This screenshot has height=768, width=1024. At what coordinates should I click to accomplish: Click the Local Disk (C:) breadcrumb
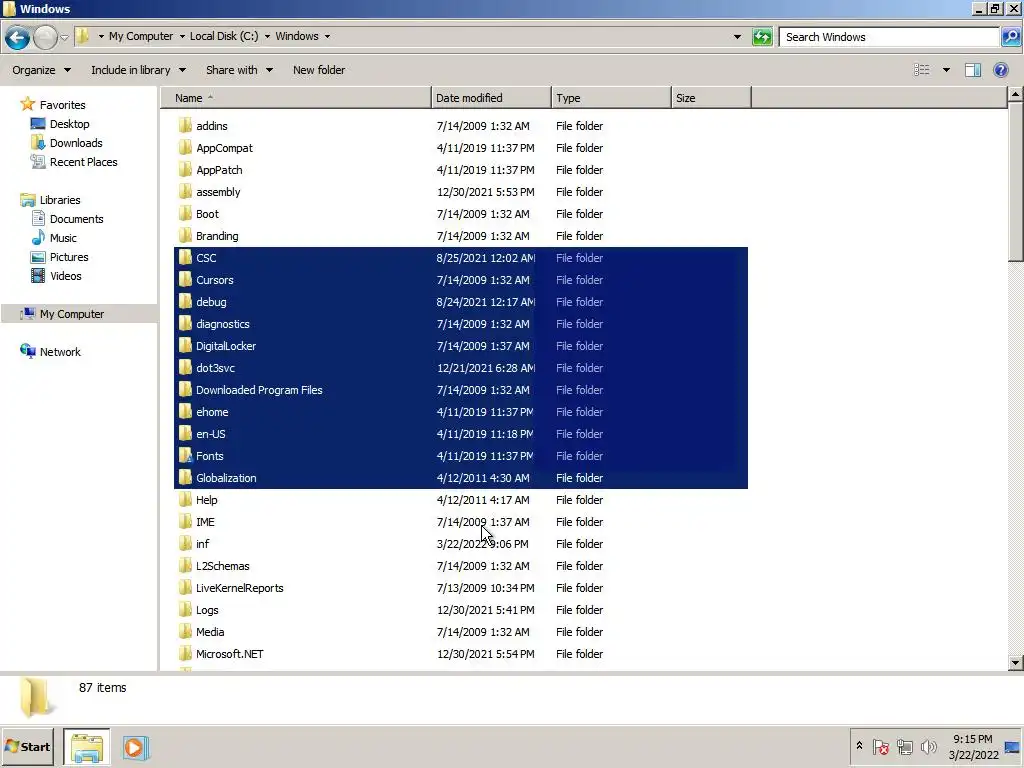(224, 37)
